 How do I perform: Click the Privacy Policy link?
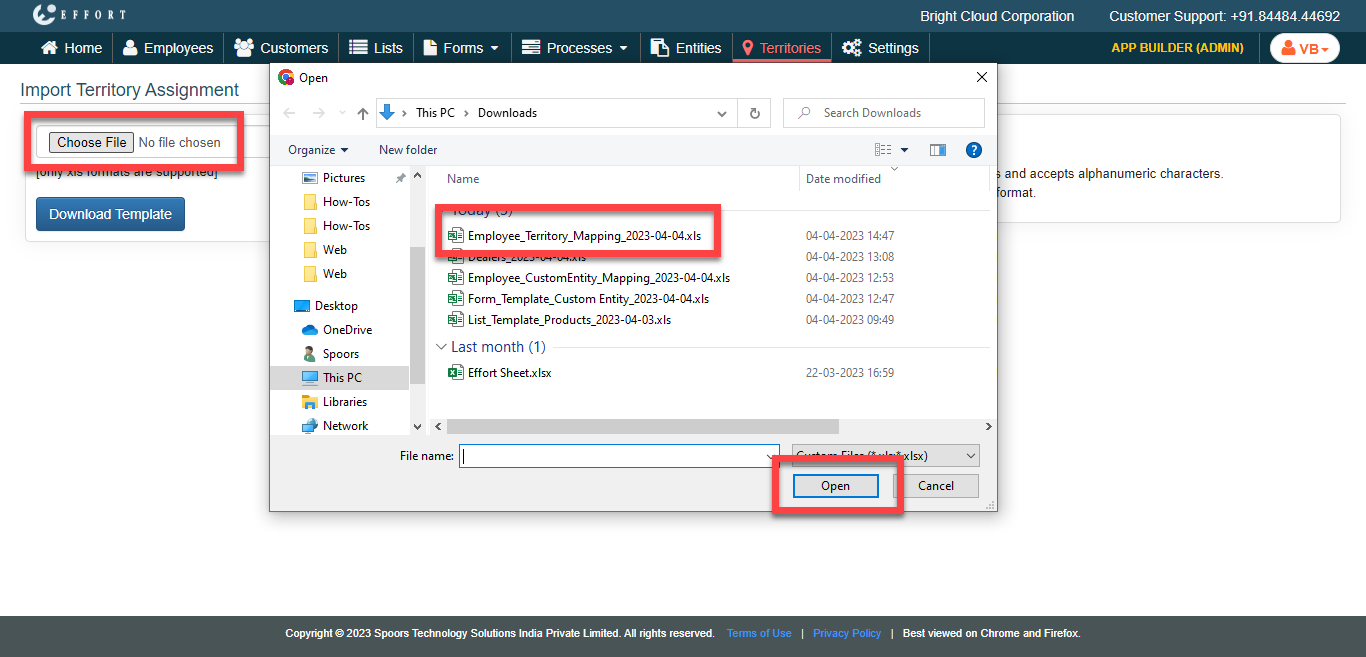(846, 633)
